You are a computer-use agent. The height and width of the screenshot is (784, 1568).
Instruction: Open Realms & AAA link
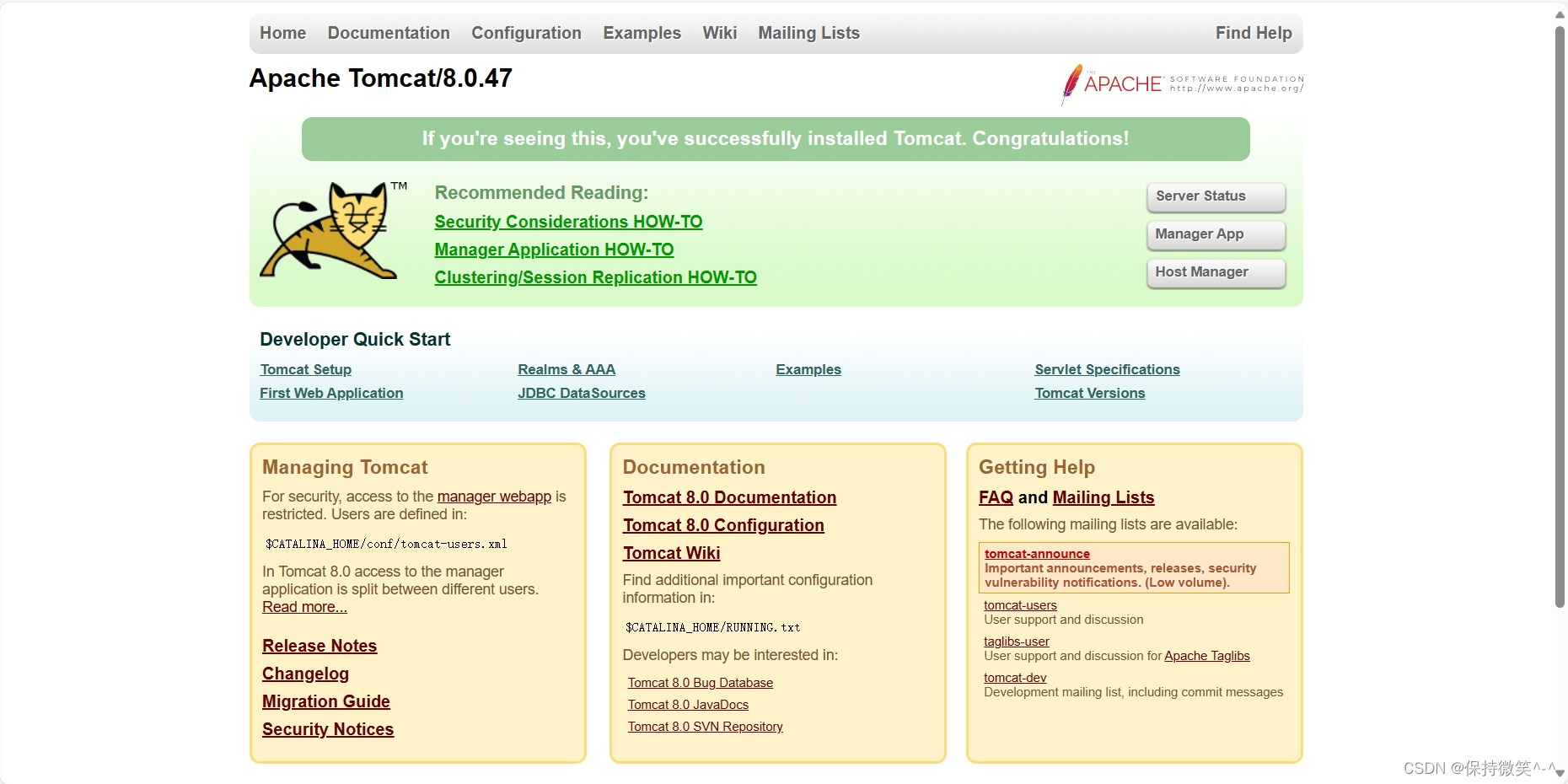[x=567, y=369]
